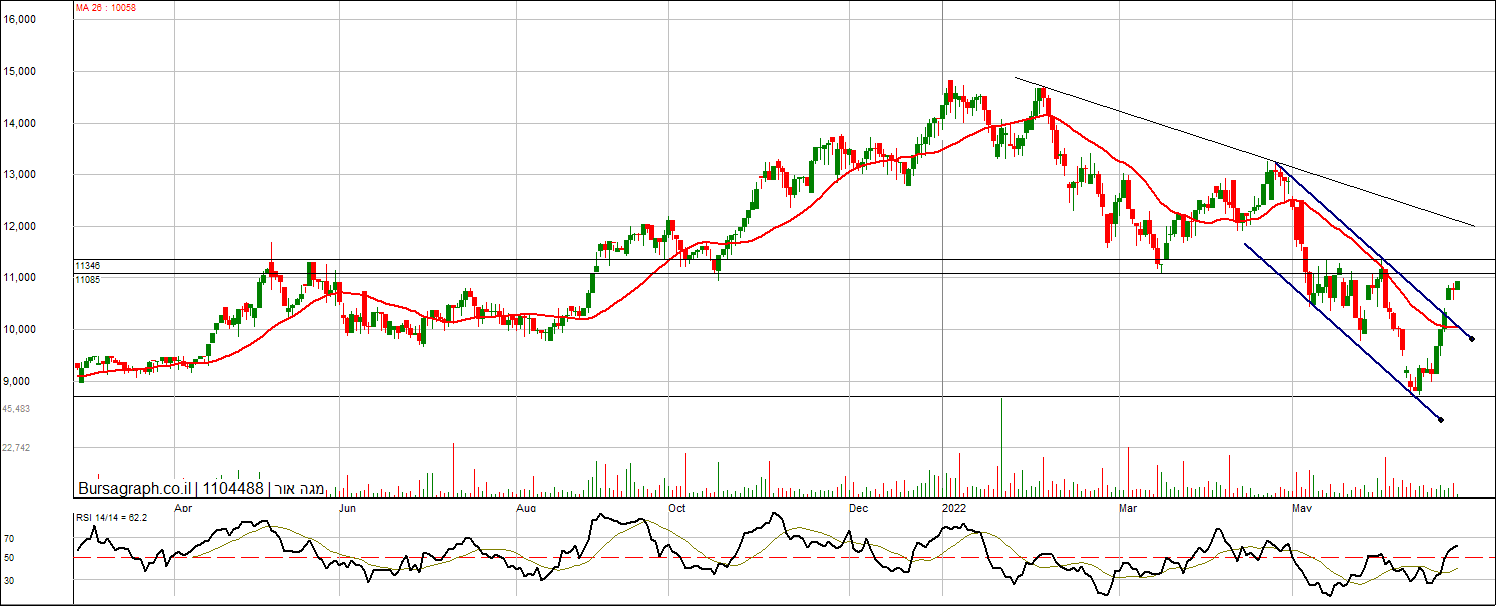This screenshot has width=1496, height=606.
Task: Click the upper blue channel line end dot
Action: click(1472, 339)
